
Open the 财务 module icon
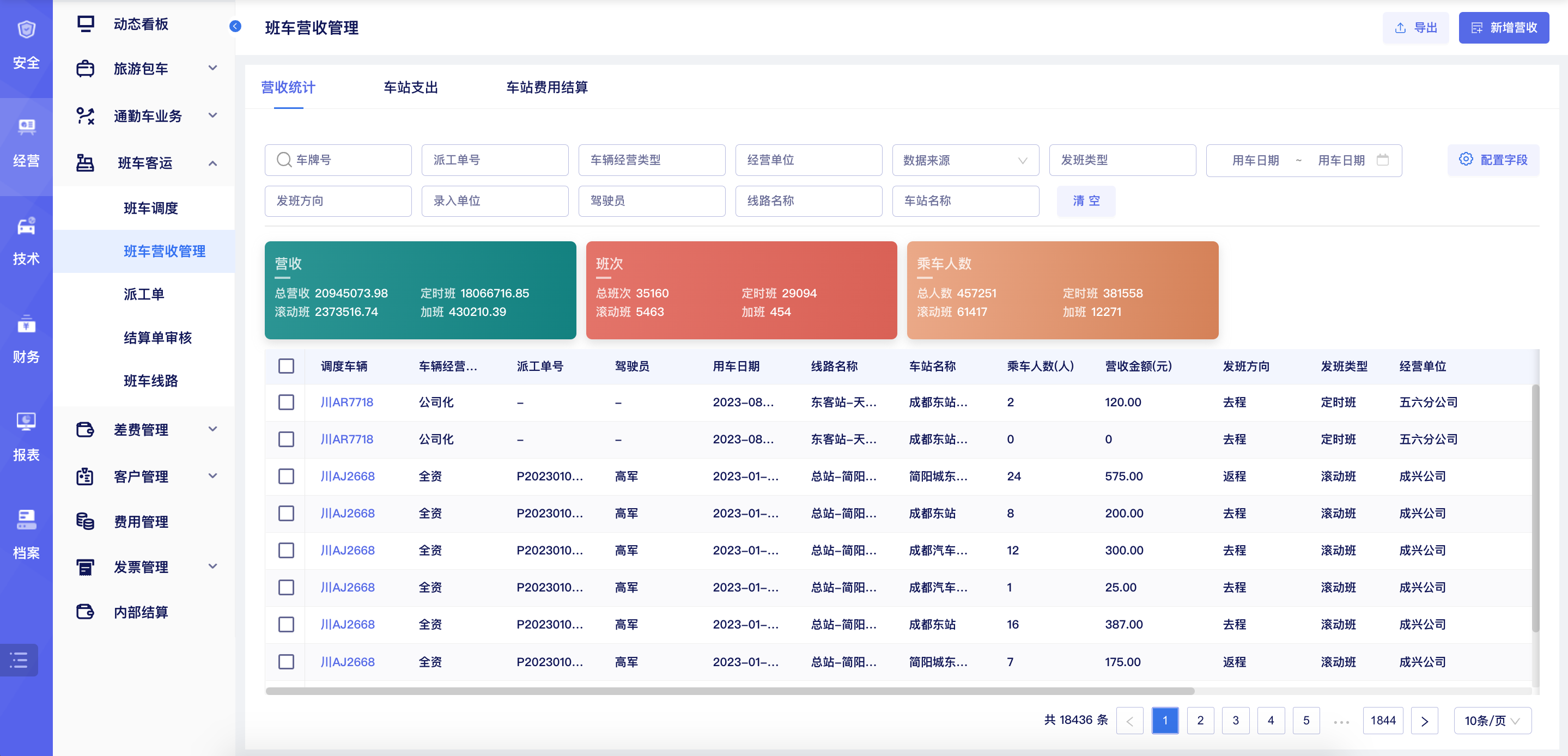pos(26,324)
